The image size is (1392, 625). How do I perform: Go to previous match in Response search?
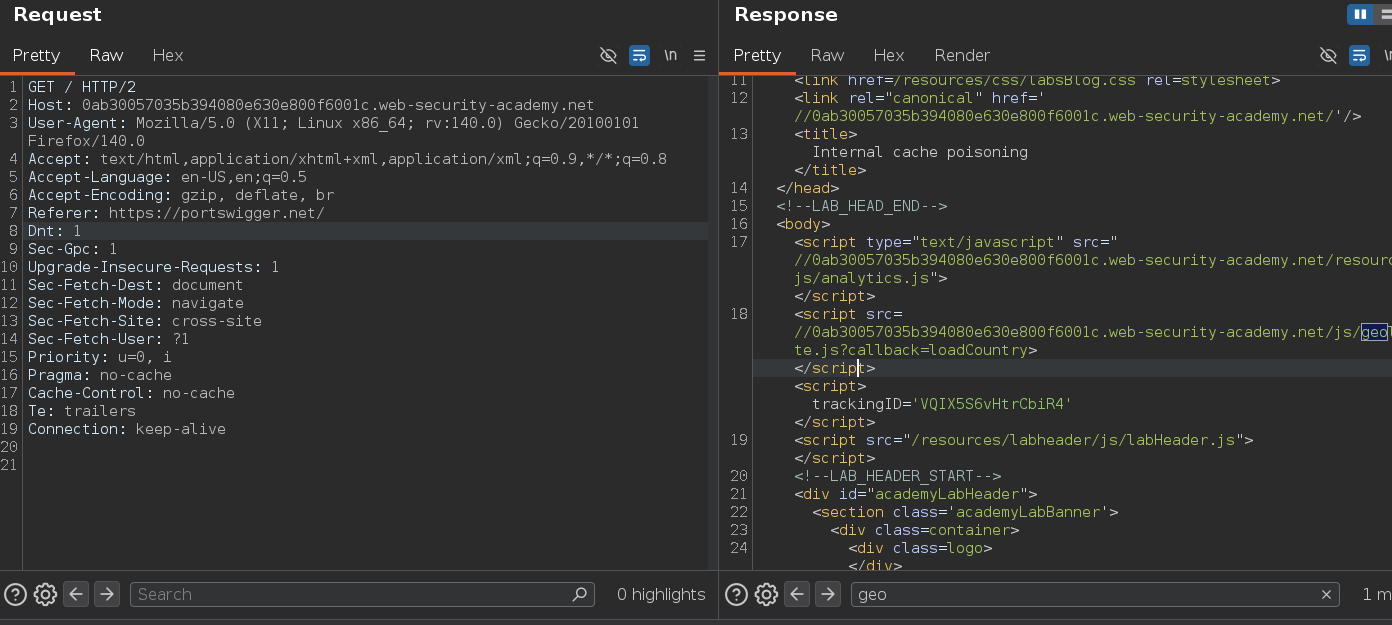click(x=797, y=594)
